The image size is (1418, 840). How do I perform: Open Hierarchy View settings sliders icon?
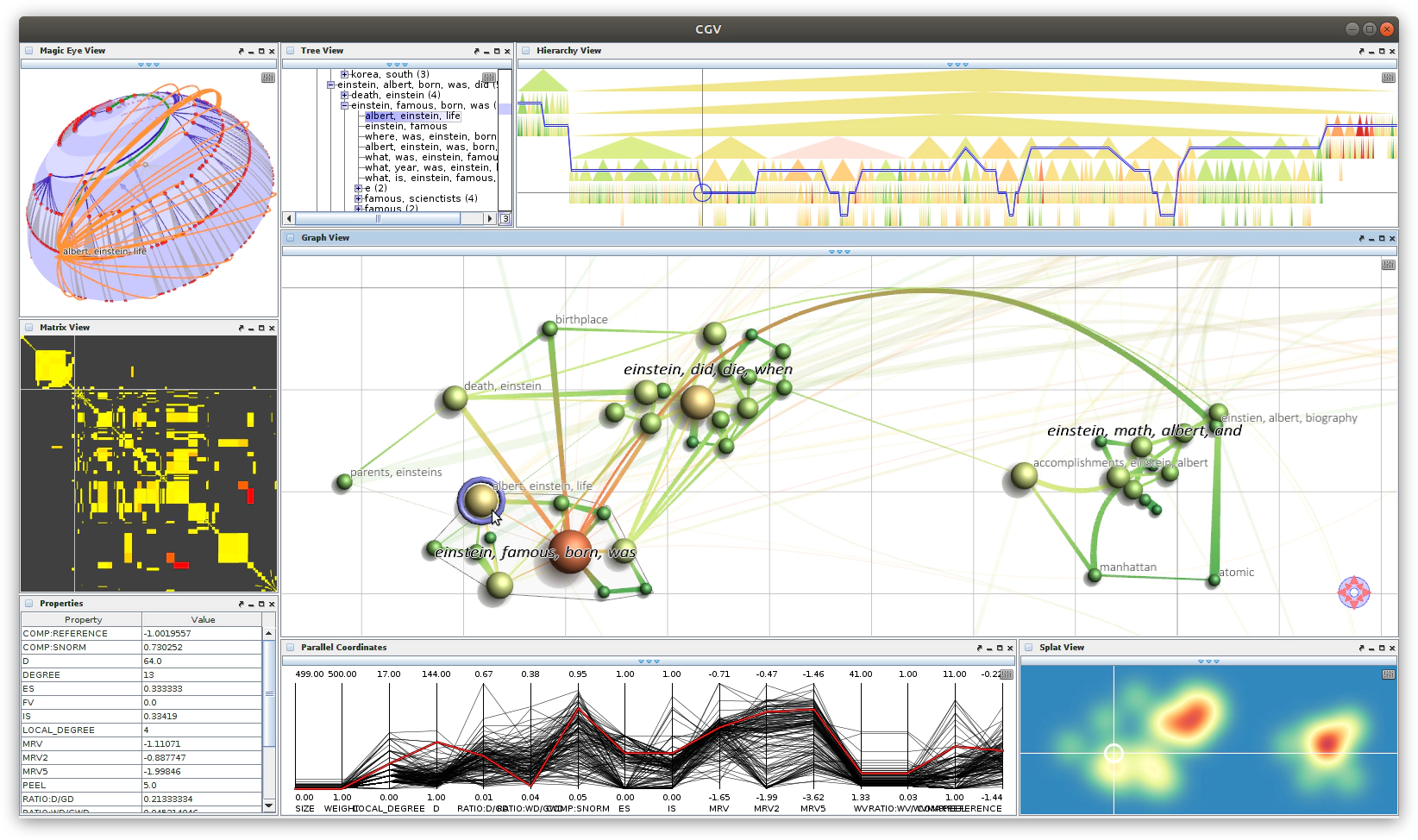(x=1389, y=78)
